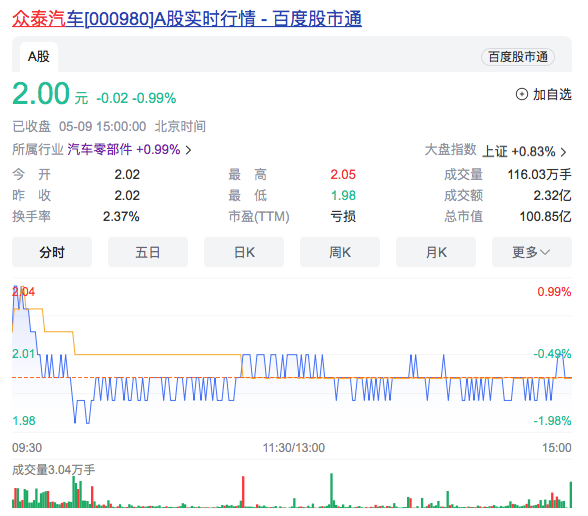This screenshot has width=588, height=516.
Task: Open the 汽车零部件 +0.99% industry link
Action: tap(124, 150)
